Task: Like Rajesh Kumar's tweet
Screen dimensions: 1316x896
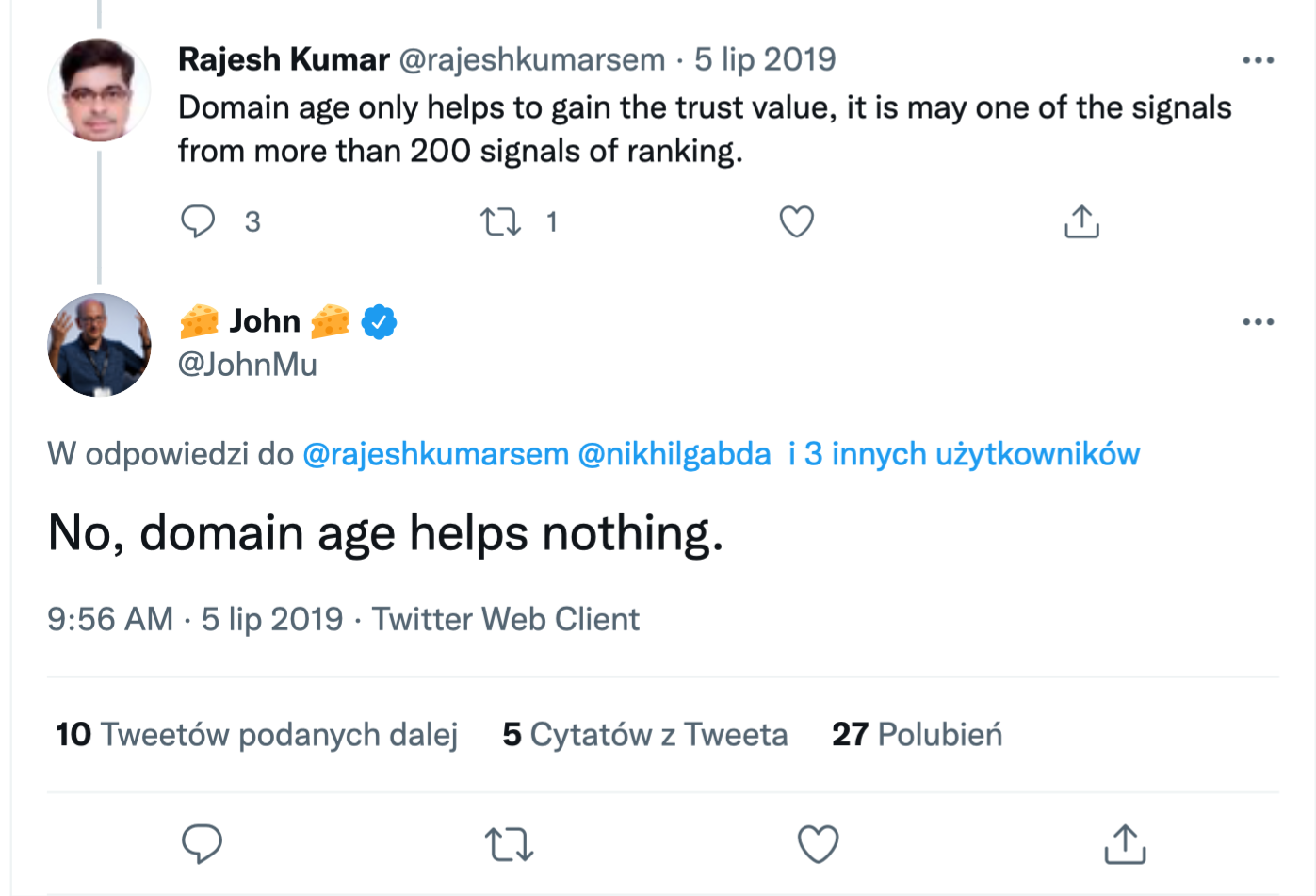Action: [x=797, y=221]
